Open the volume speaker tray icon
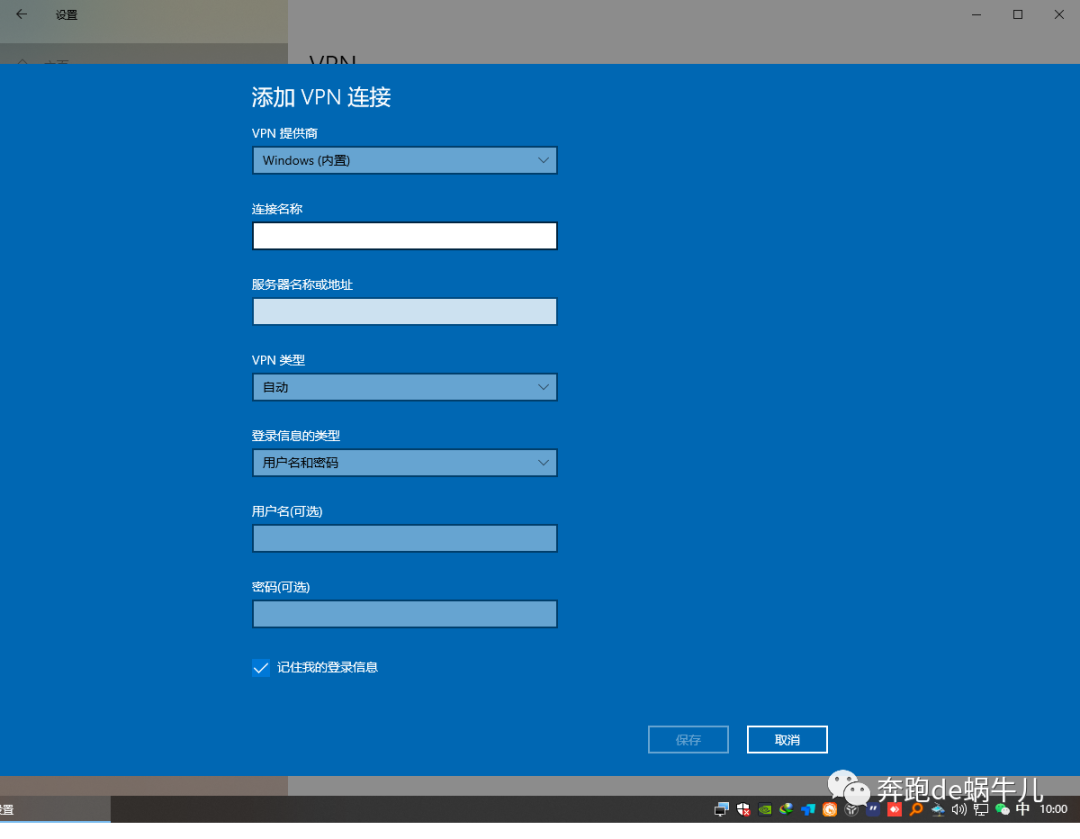Screen dimensions: 1080x839 (959, 809)
